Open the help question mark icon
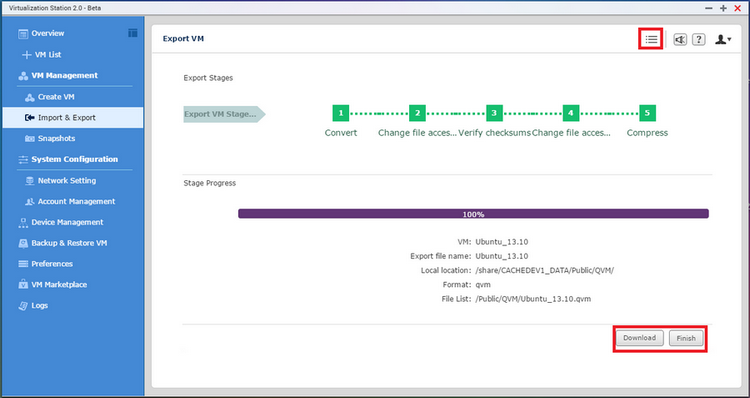This screenshot has width=750, height=398. (x=699, y=40)
